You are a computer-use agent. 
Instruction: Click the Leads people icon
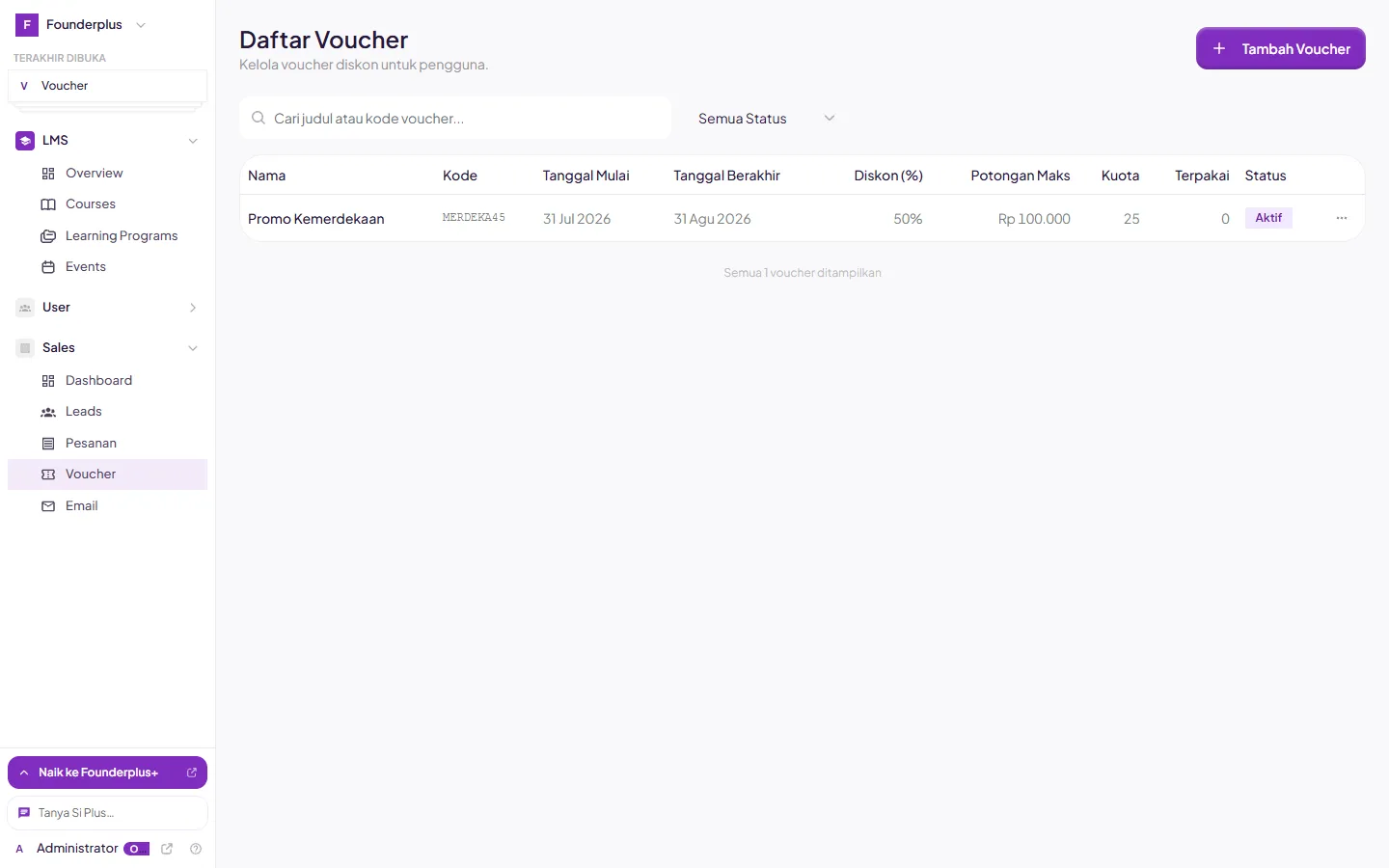tap(48, 412)
